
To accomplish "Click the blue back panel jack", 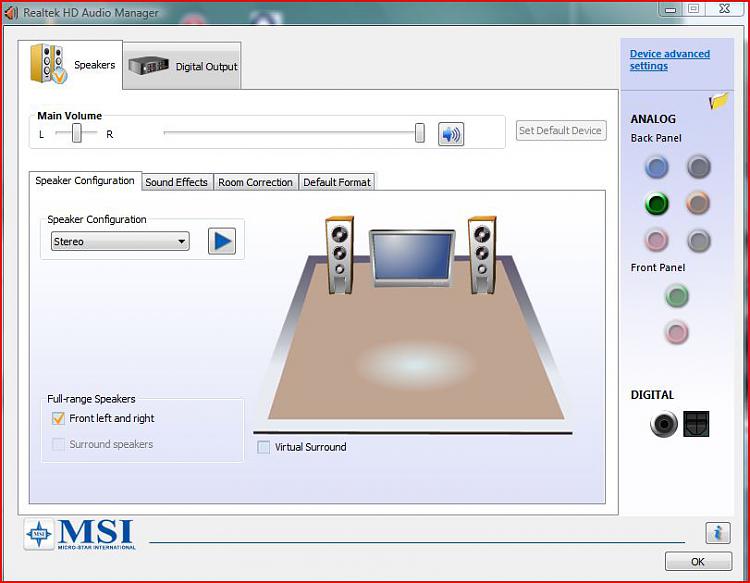I will pos(656,167).
